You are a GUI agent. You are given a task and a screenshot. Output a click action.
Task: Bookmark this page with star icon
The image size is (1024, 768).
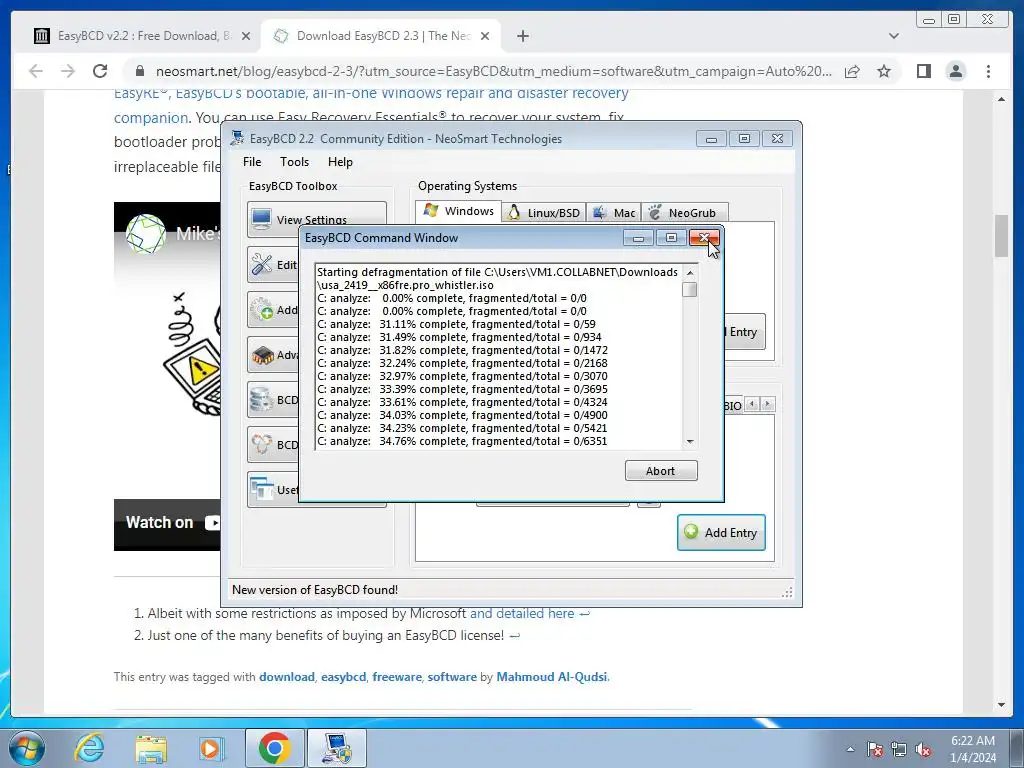point(884,71)
